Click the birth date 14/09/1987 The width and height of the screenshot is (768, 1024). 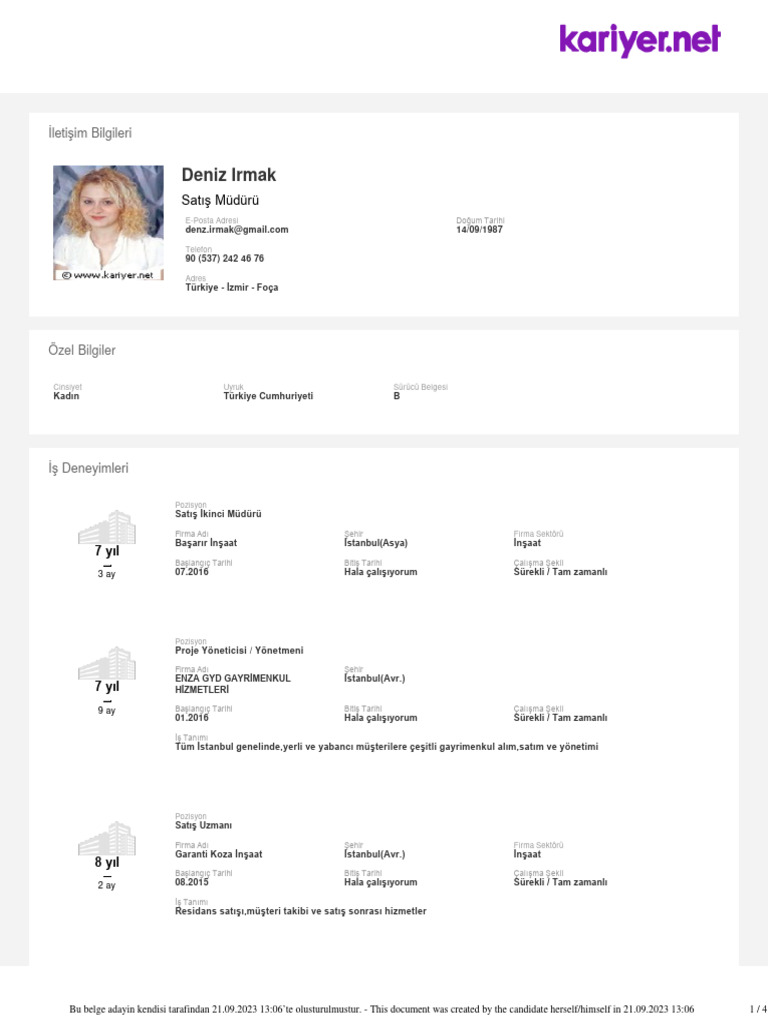(479, 229)
